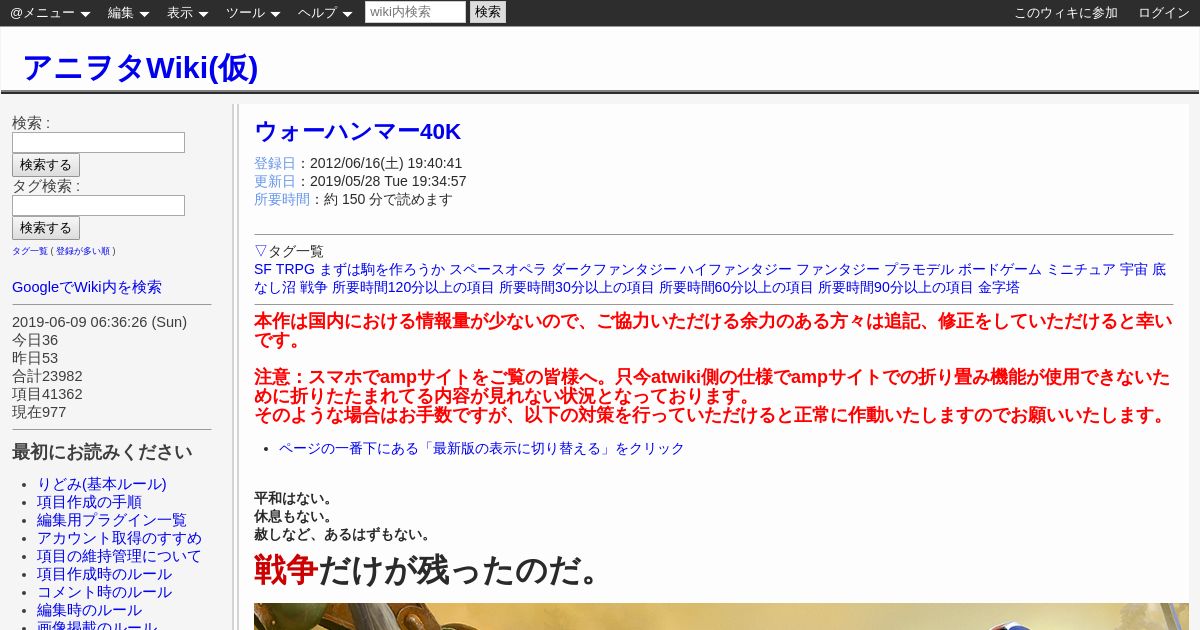
Task: Click 所要時間120分以上の項目 tag link
Action: [413, 287]
